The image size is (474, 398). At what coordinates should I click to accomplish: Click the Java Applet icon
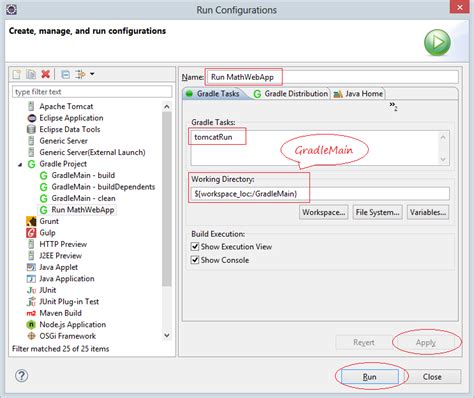(x=31, y=267)
